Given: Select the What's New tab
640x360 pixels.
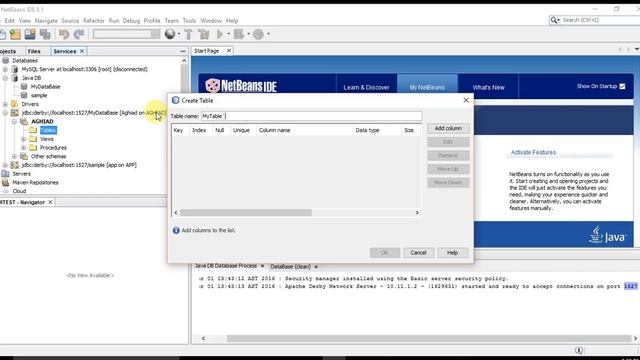Looking at the screenshot, I should click(488, 87).
